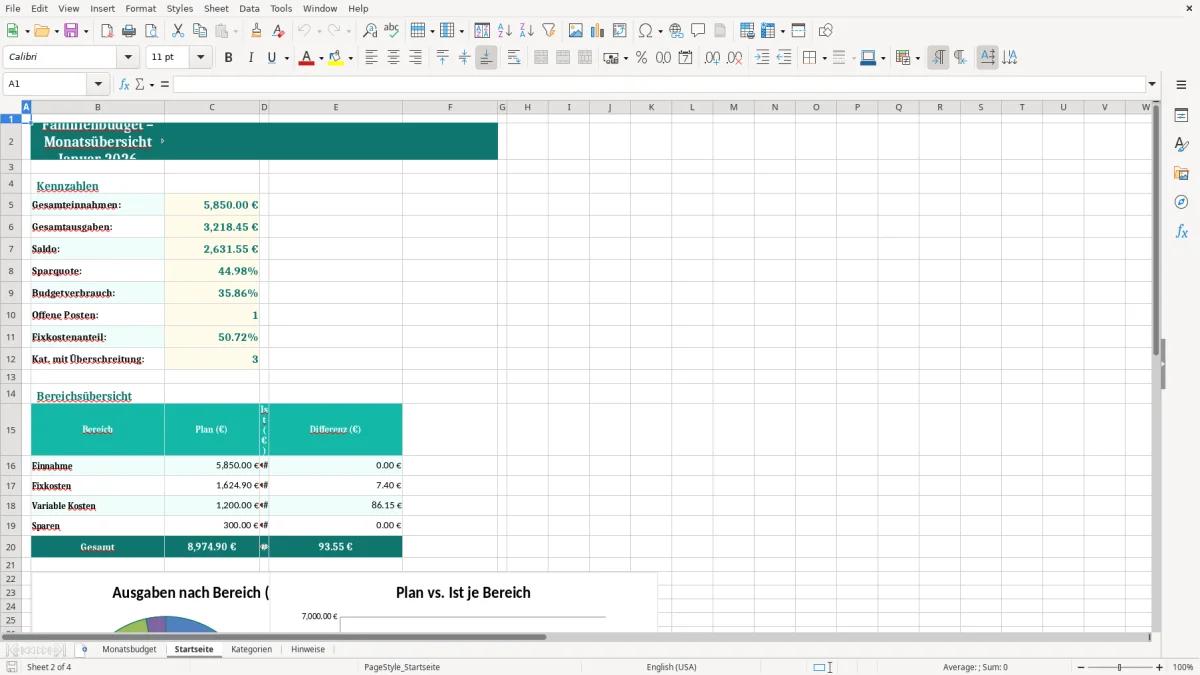Image resolution: width=1200 pixels, height=675 pixels.
Task: Click Define Print Area icon
Action: (x=747, y=31)
